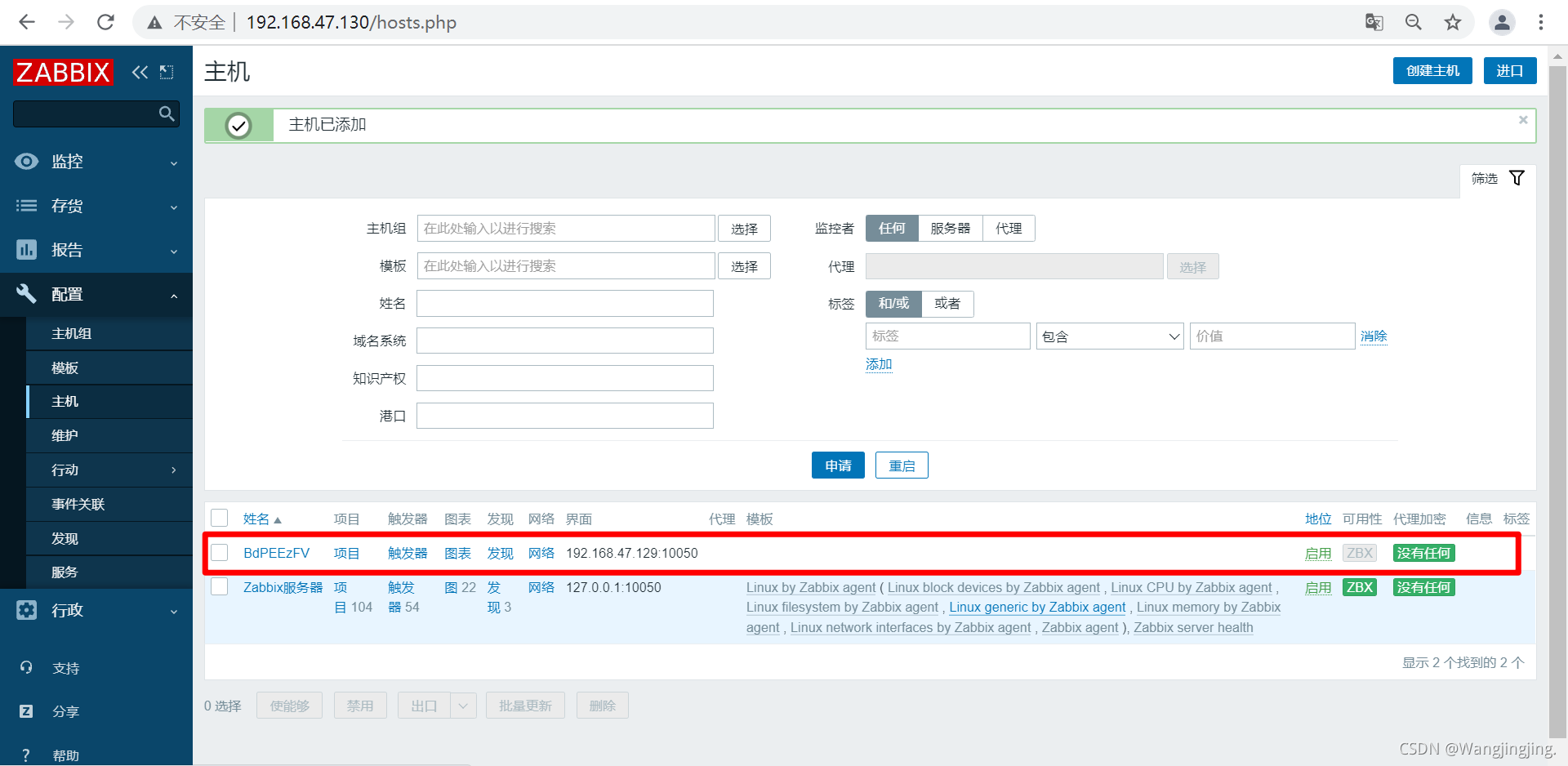This screenshot has height=766, width=1568.
Task: Open the browser three-dot menu
Action: [x=1541, y=22]
